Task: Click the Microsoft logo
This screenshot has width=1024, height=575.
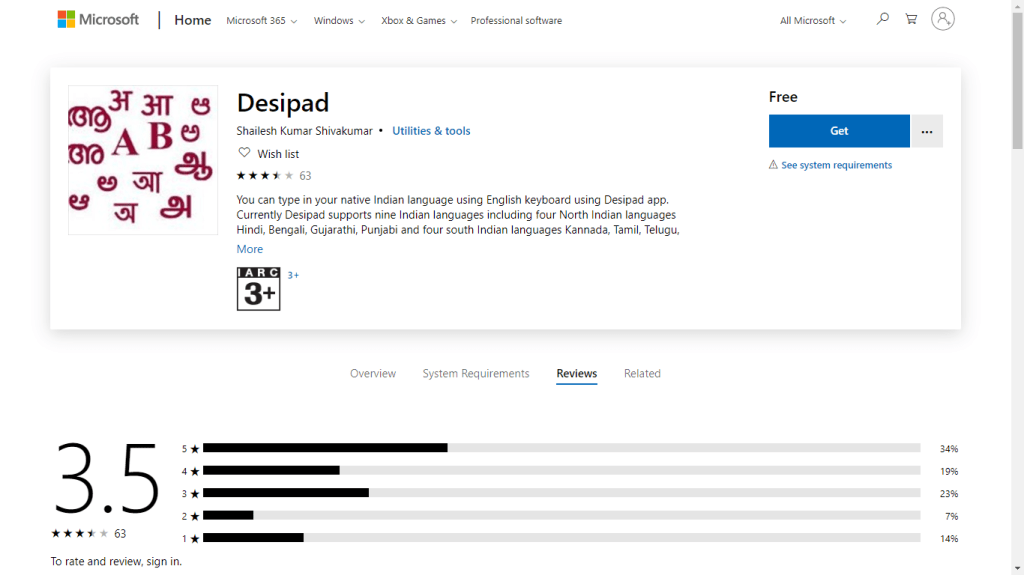Action: 98,20
